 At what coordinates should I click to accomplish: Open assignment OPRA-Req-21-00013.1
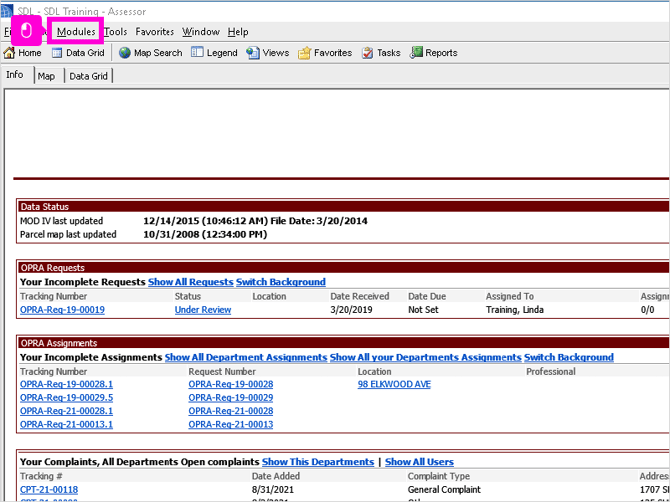[x=67, y=425]
